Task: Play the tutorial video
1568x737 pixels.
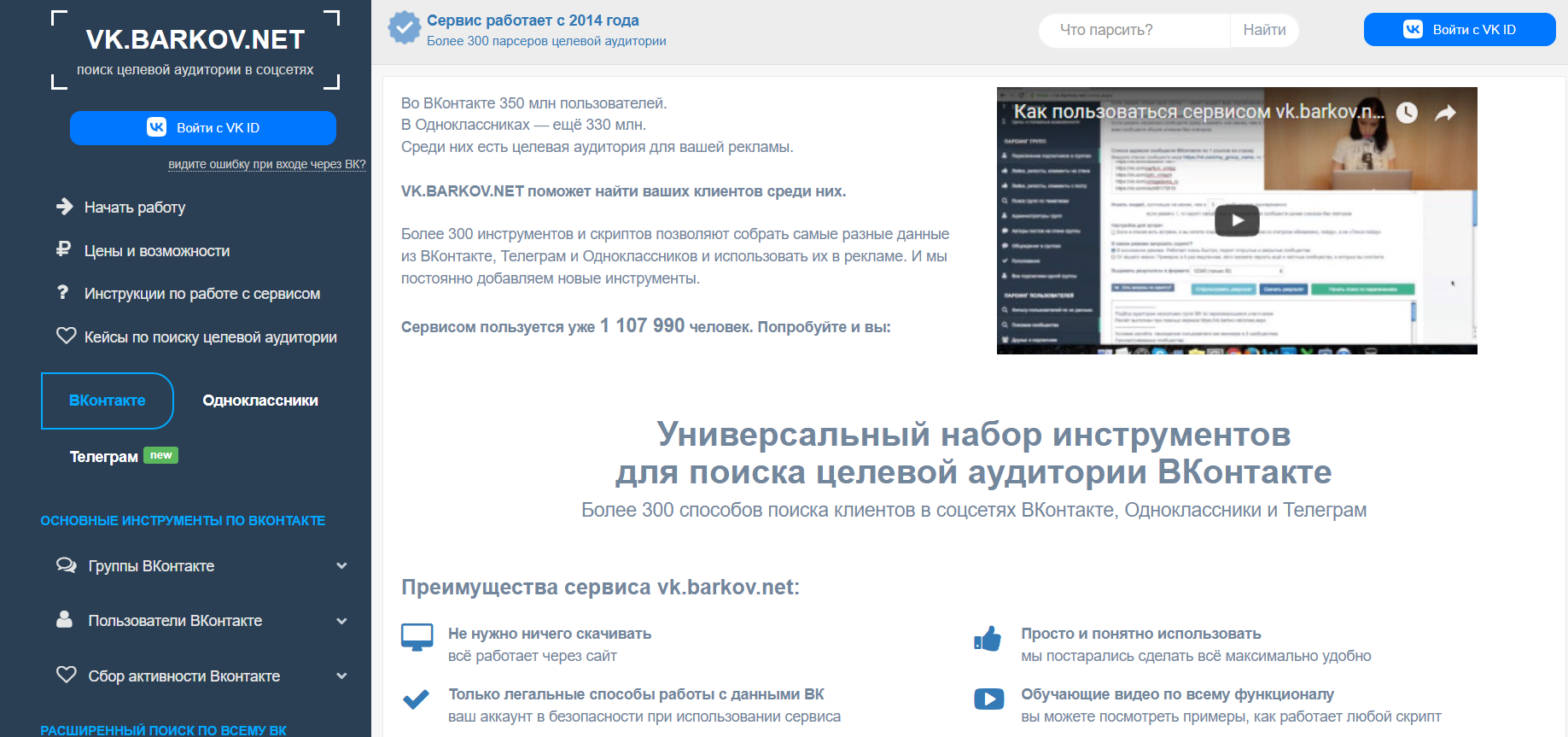Action: pos(1237,220)
